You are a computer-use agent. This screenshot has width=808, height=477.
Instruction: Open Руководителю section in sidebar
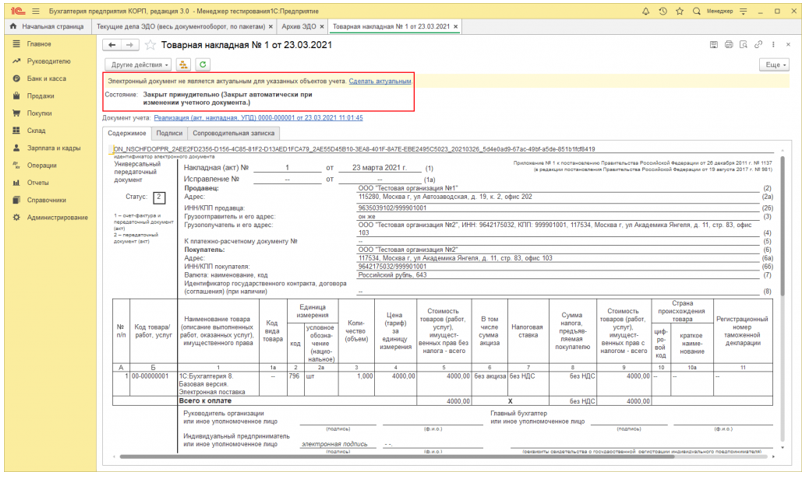click(x=50, y=61)
